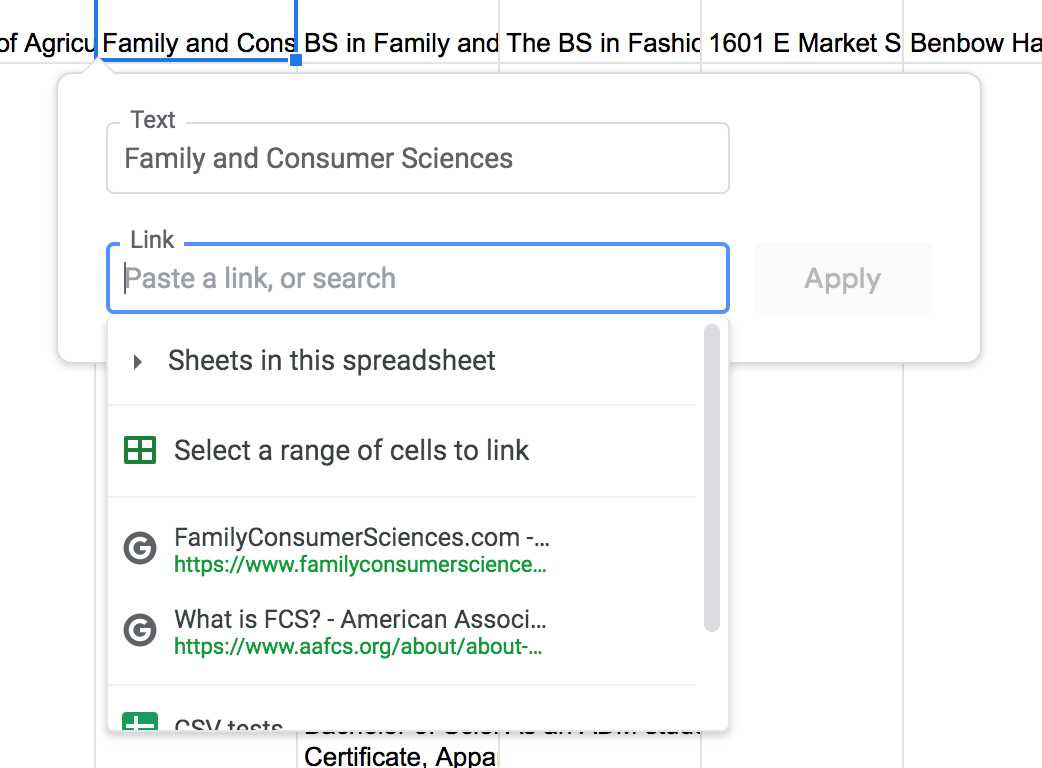The height and width of the screenshot is (768, 1042).
Task: Click the Google icon beside FamilyConsumerSciences.com result
Action: tap(140, 548)
